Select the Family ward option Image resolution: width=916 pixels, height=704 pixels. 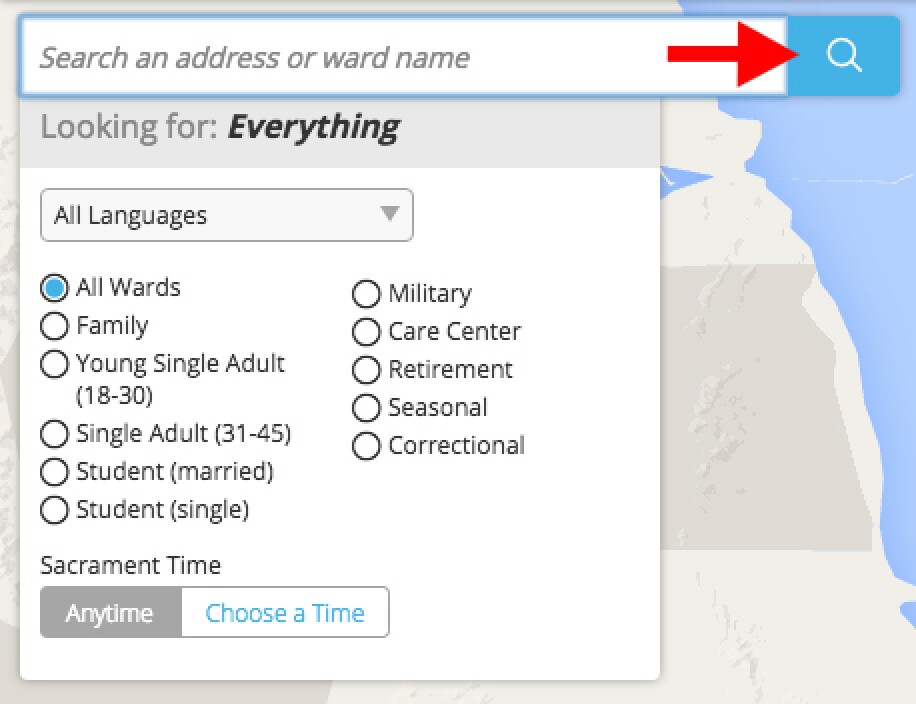54,326
